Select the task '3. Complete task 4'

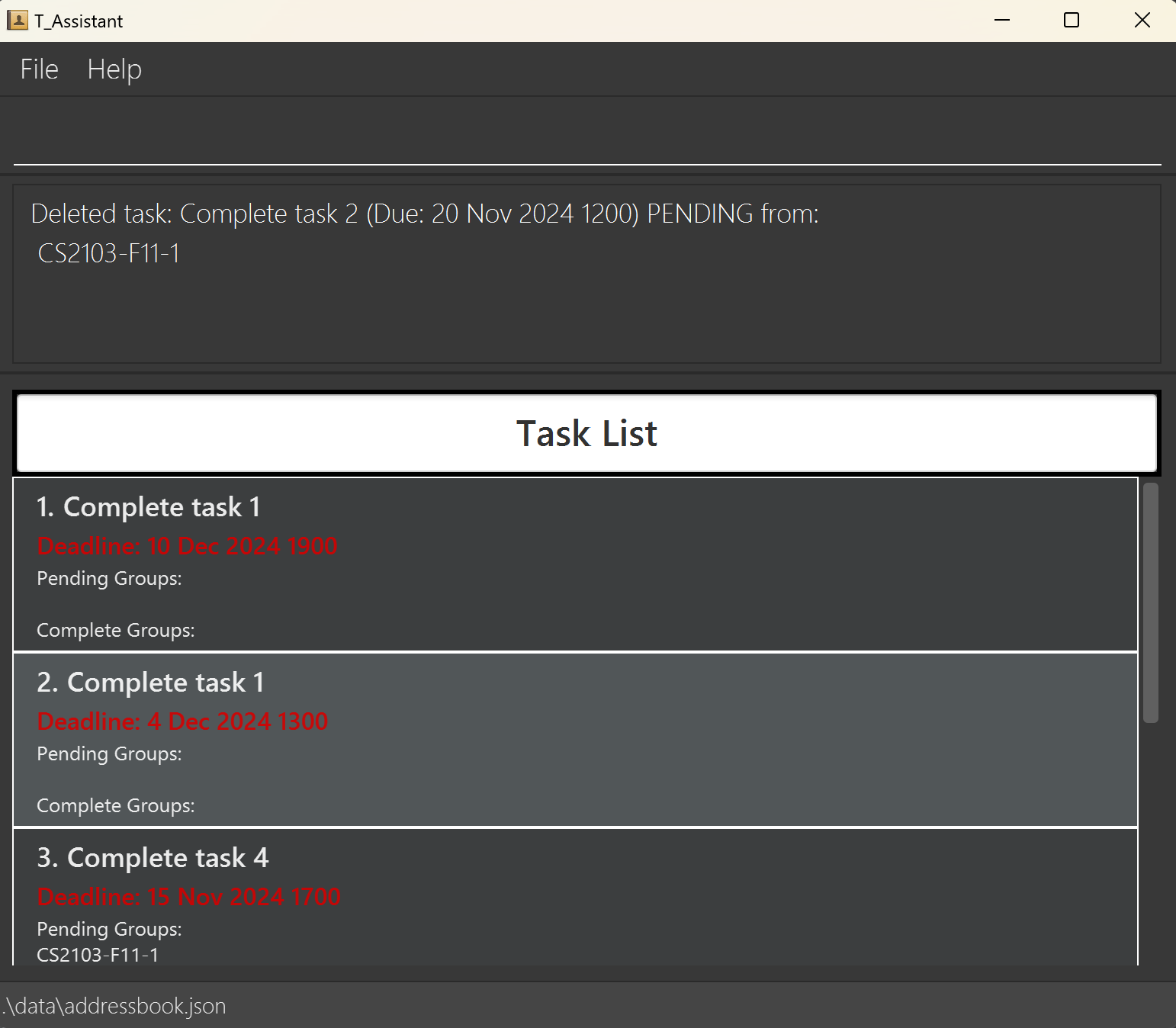pos(153,858)
